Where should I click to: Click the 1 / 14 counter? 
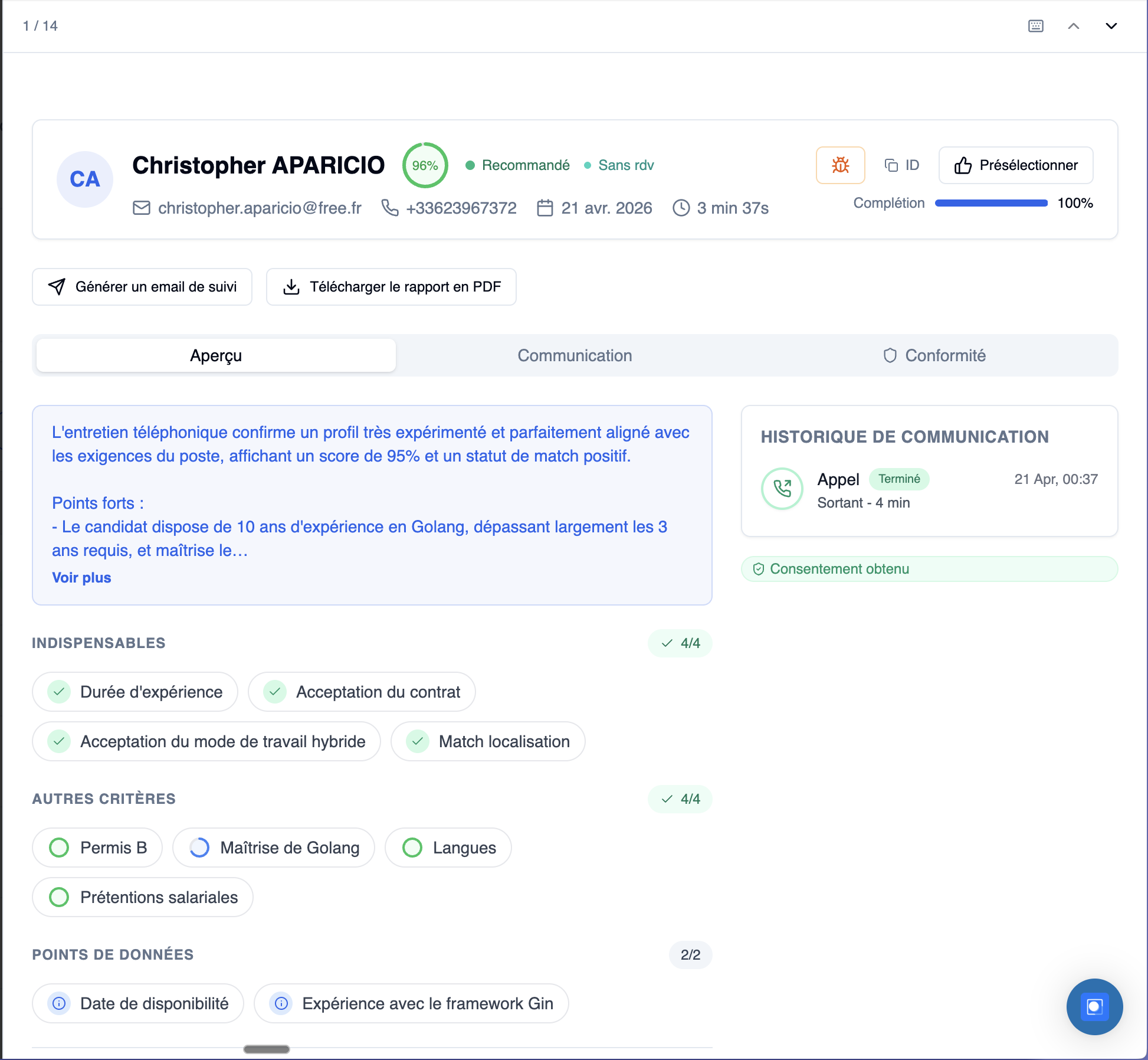pyautogui.click(x=40, y=26)
